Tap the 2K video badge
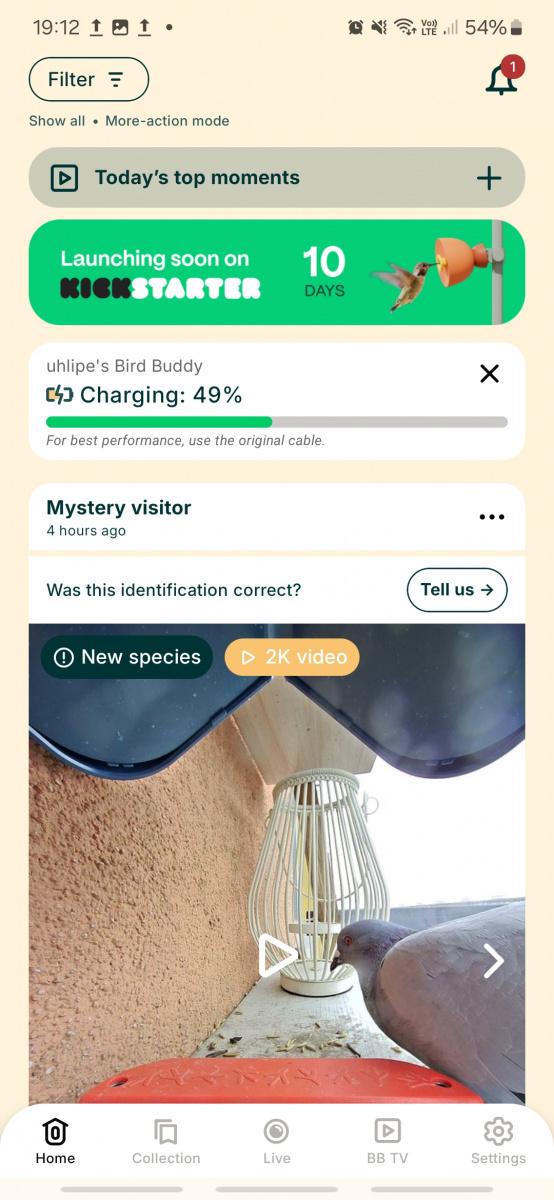Viewport: 554px width, 1200px height. point(292,657)
